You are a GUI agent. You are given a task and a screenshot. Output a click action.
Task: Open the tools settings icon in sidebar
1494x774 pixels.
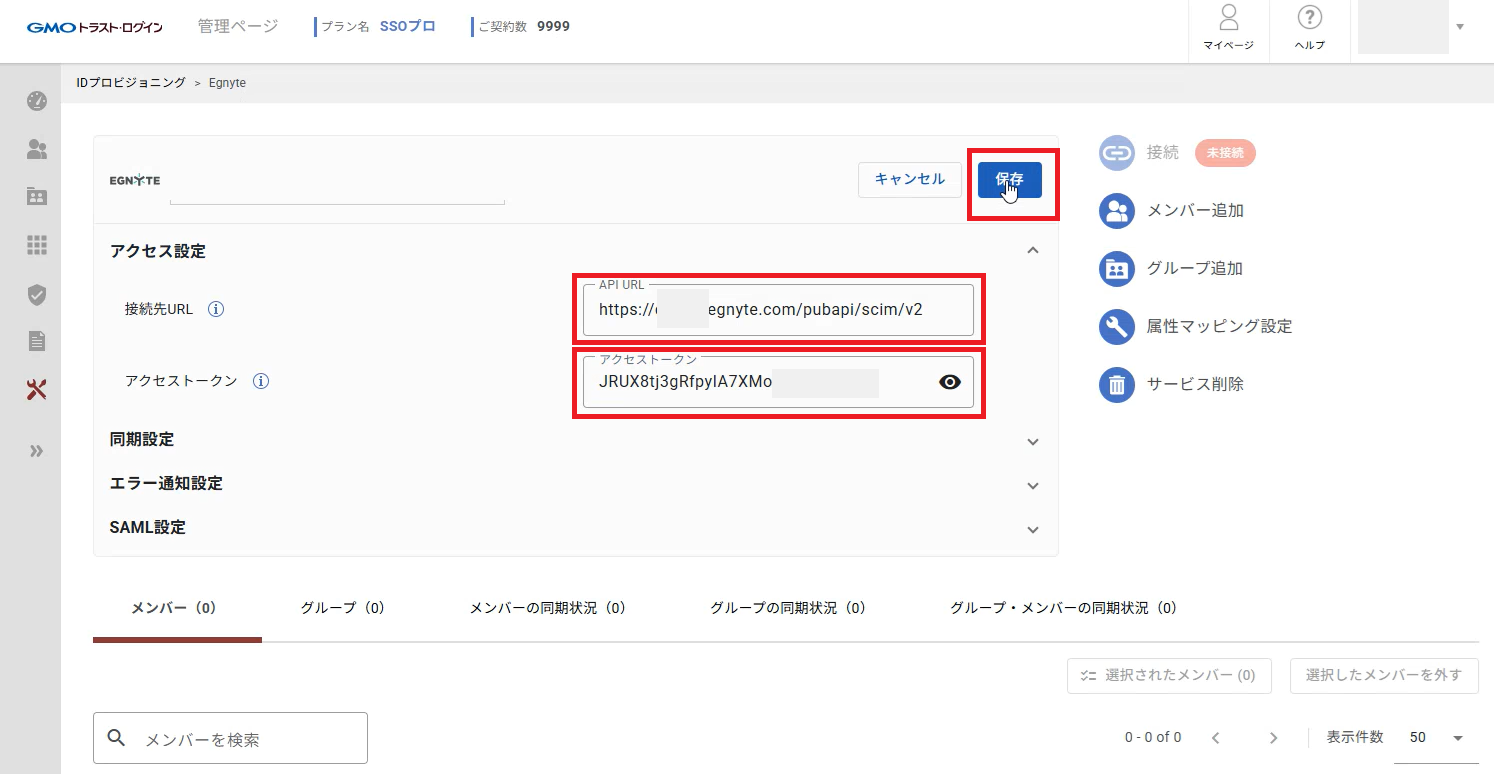click(37, 390)
